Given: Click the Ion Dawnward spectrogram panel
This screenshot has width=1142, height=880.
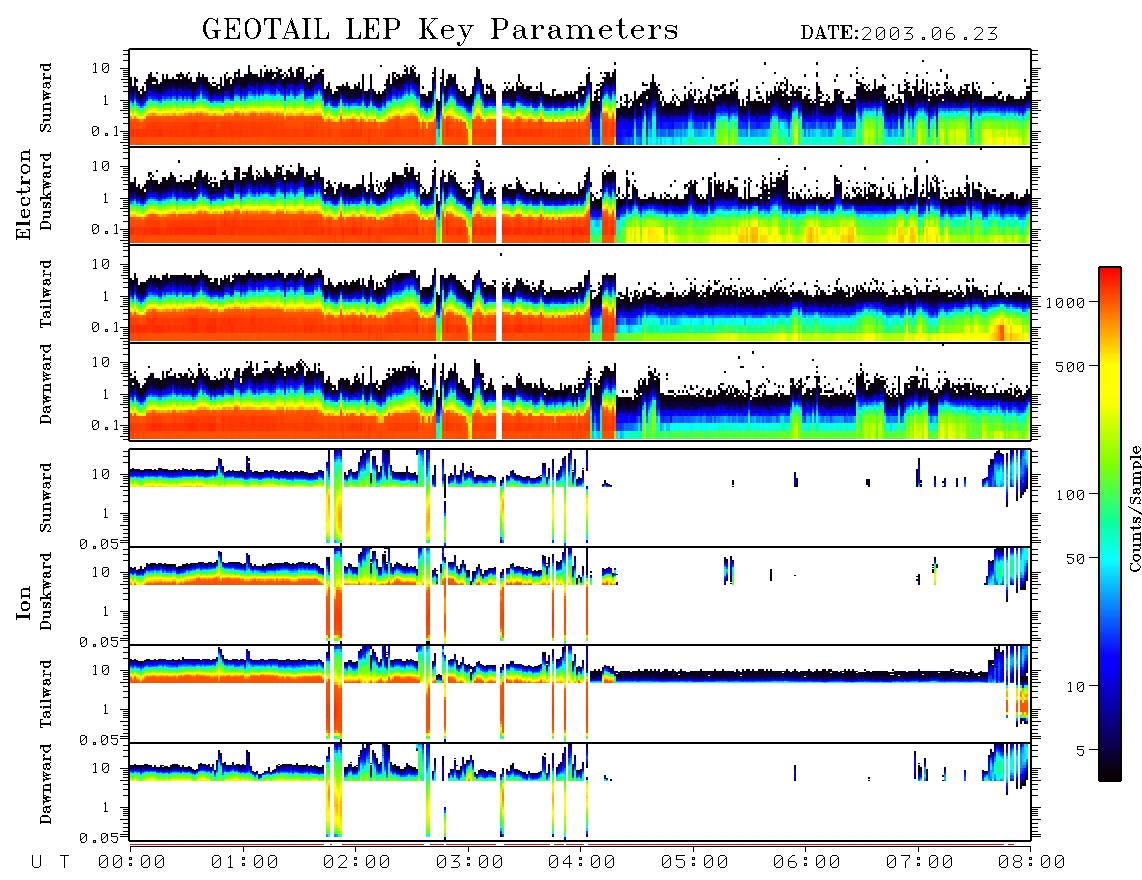Looking at the screenshot, I should tap(580, 792).
